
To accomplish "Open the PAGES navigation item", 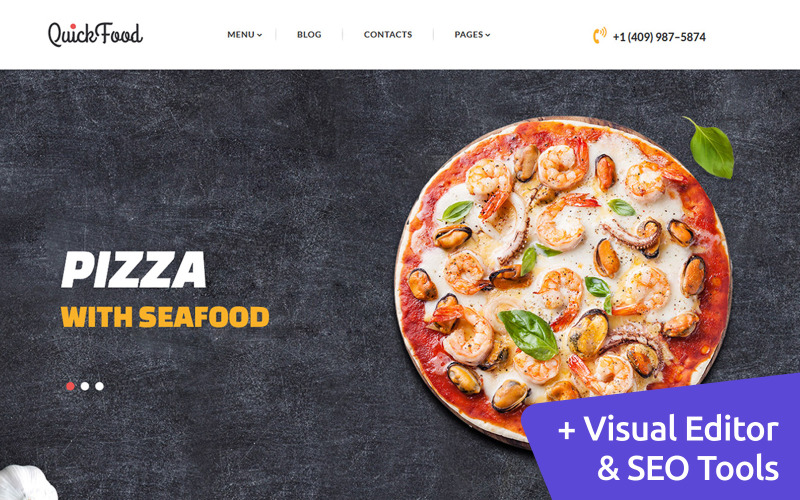I will 472,35.
